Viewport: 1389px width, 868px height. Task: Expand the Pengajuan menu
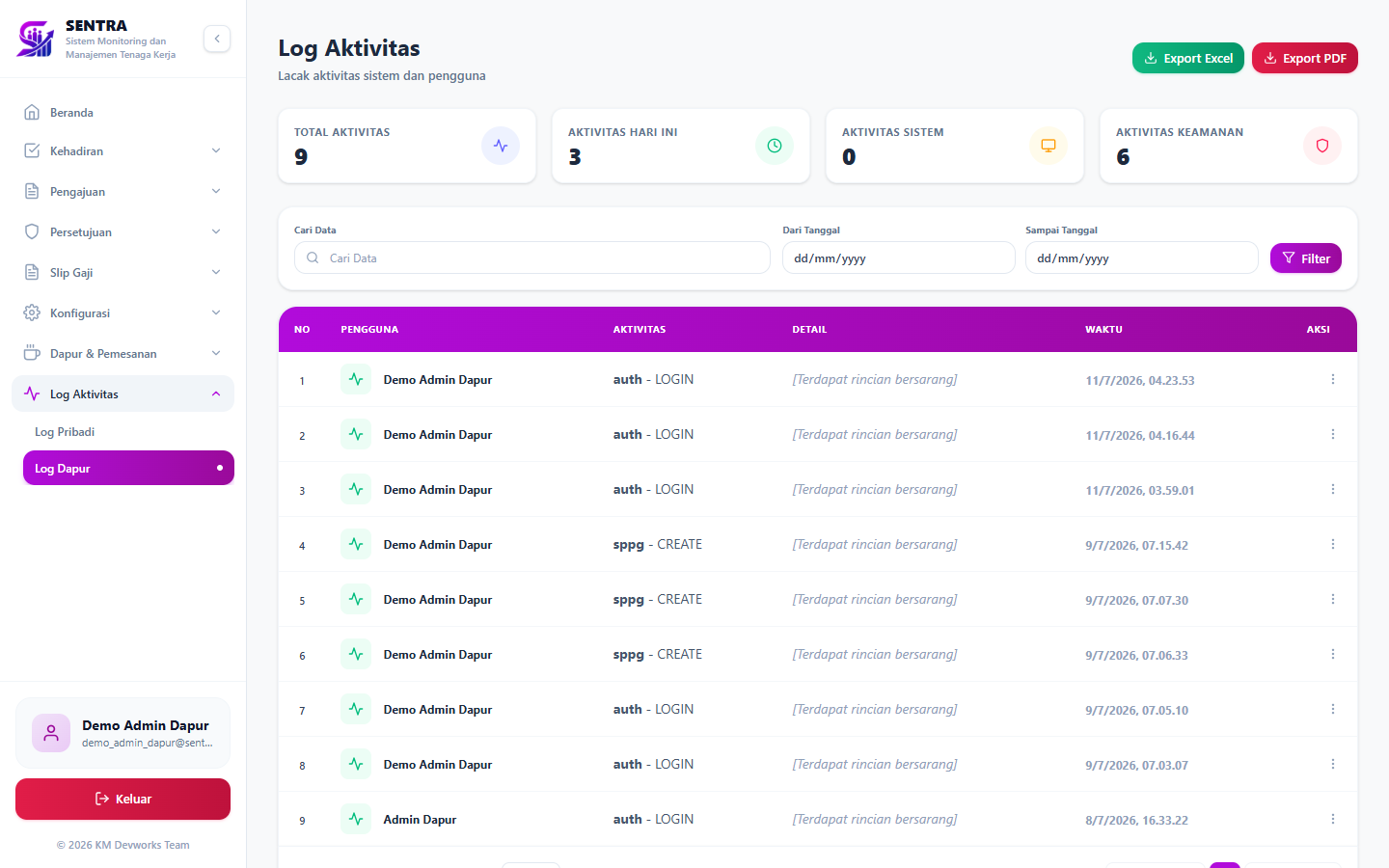[123, 191]
